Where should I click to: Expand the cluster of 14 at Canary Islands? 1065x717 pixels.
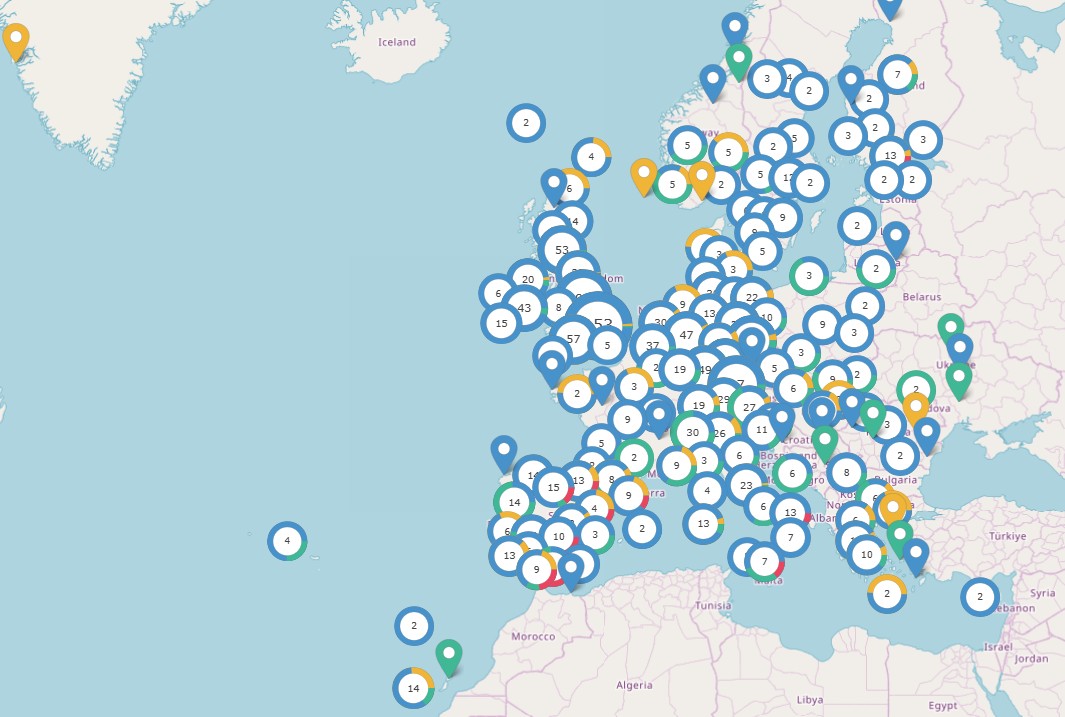tap(413, 688)
